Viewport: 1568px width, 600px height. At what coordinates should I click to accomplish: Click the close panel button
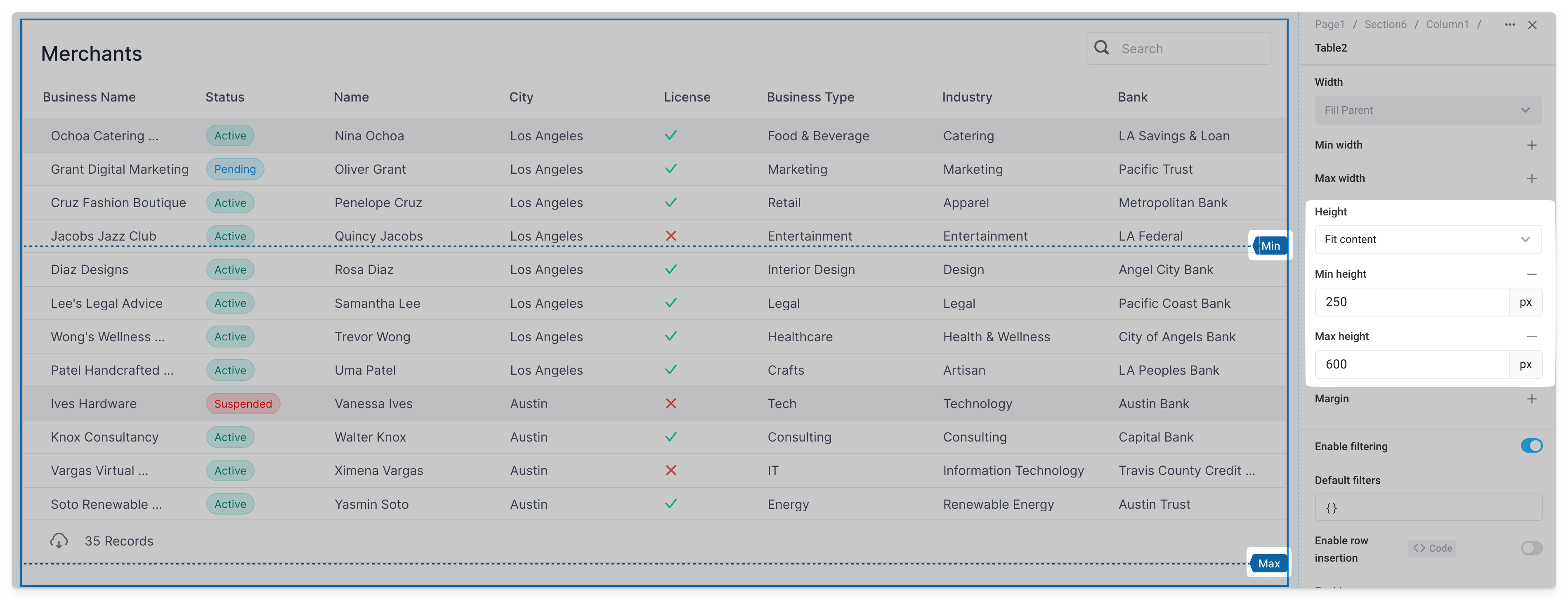pos(1532,24)
